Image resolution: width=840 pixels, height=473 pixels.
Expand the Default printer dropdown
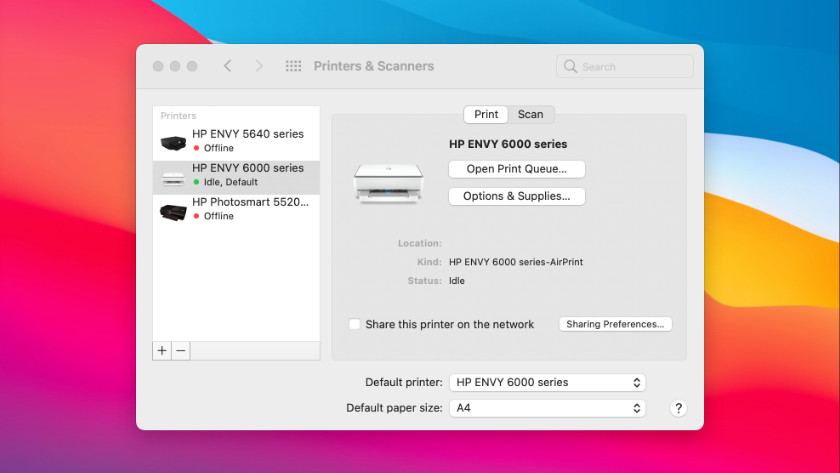(546, 382)
